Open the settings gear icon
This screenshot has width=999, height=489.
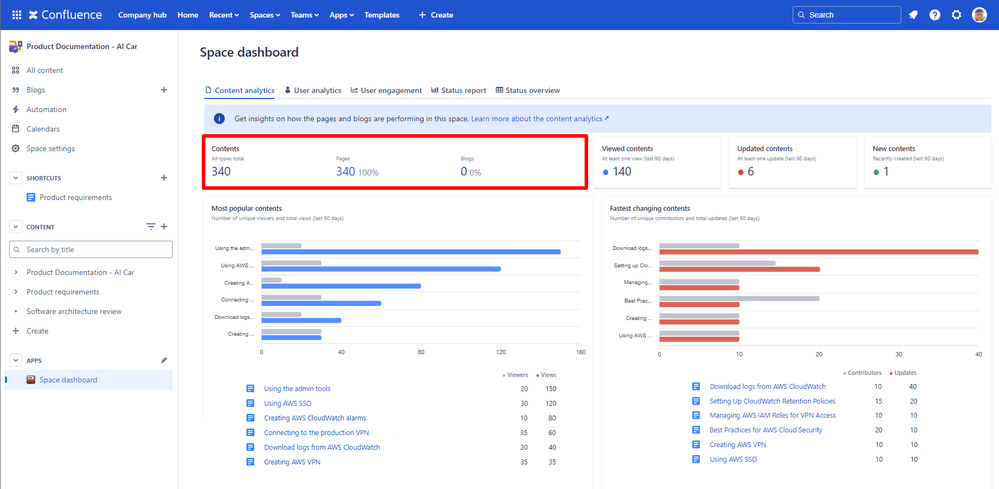(956, 15)
